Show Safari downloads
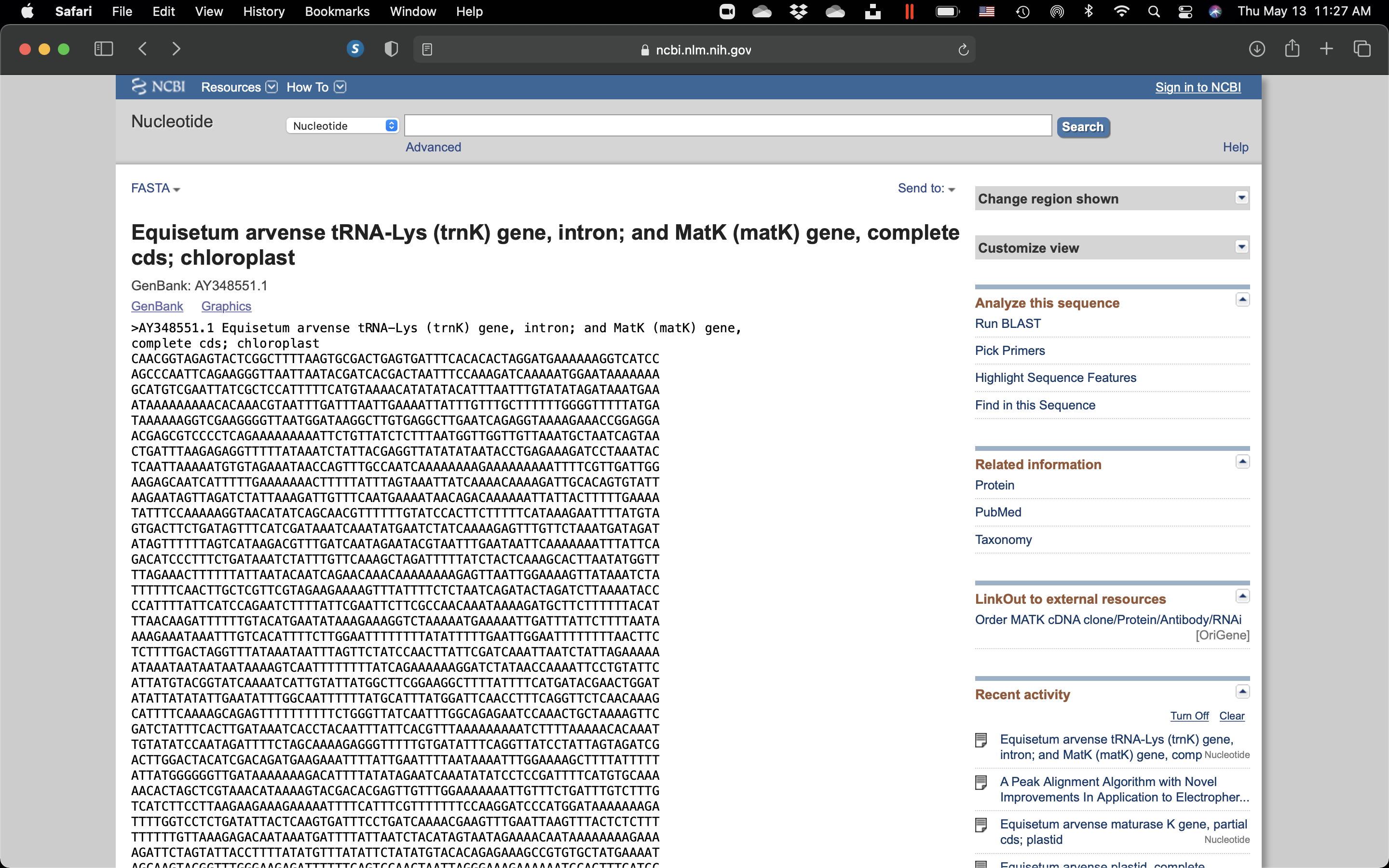Image resolution: width=1389 pixels, height=868 pixels. click(1256, 49)
